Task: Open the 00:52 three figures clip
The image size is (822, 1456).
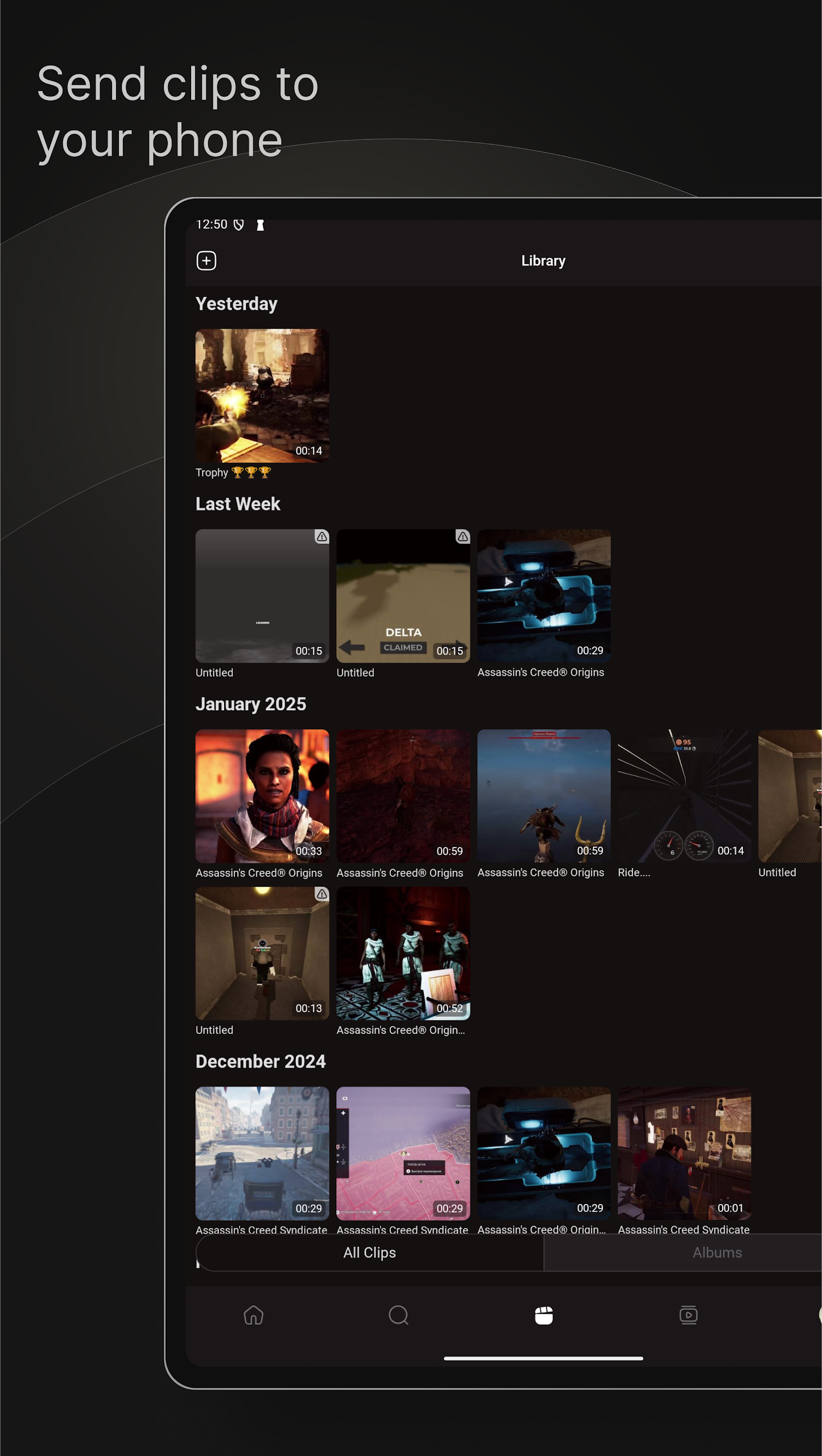Action: [403, 954]
